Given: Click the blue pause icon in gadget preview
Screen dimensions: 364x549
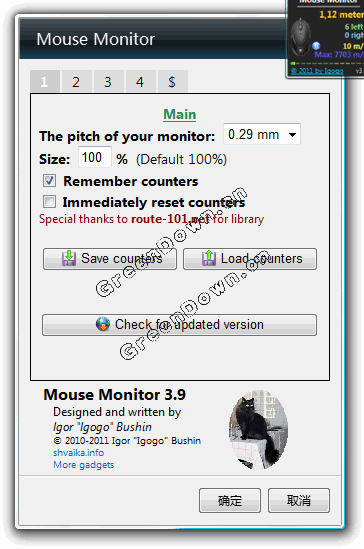Looking at the screenshot, I should [x=316, y=46].
